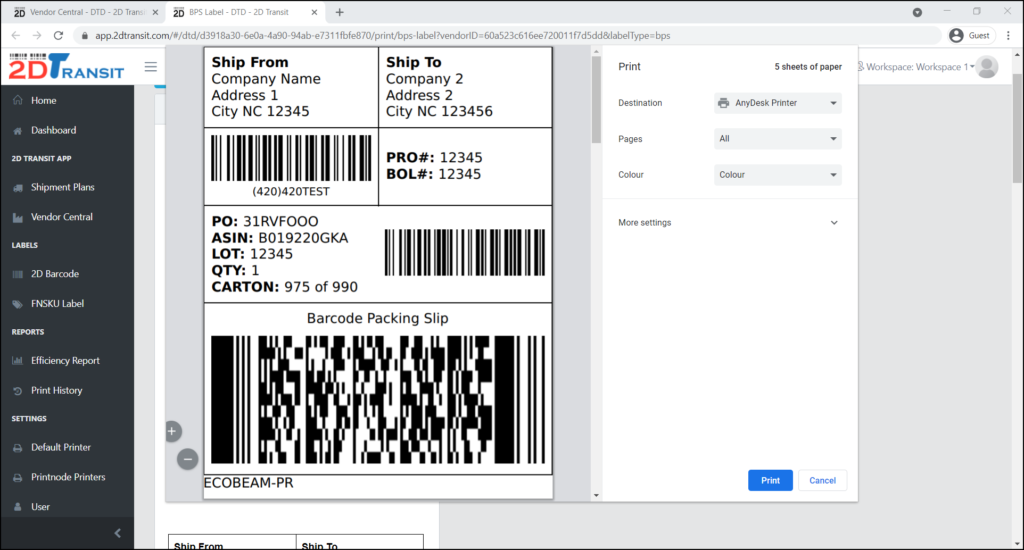
Task: Expand More settings
Action: pyautogui.click(x=728, y=223)
